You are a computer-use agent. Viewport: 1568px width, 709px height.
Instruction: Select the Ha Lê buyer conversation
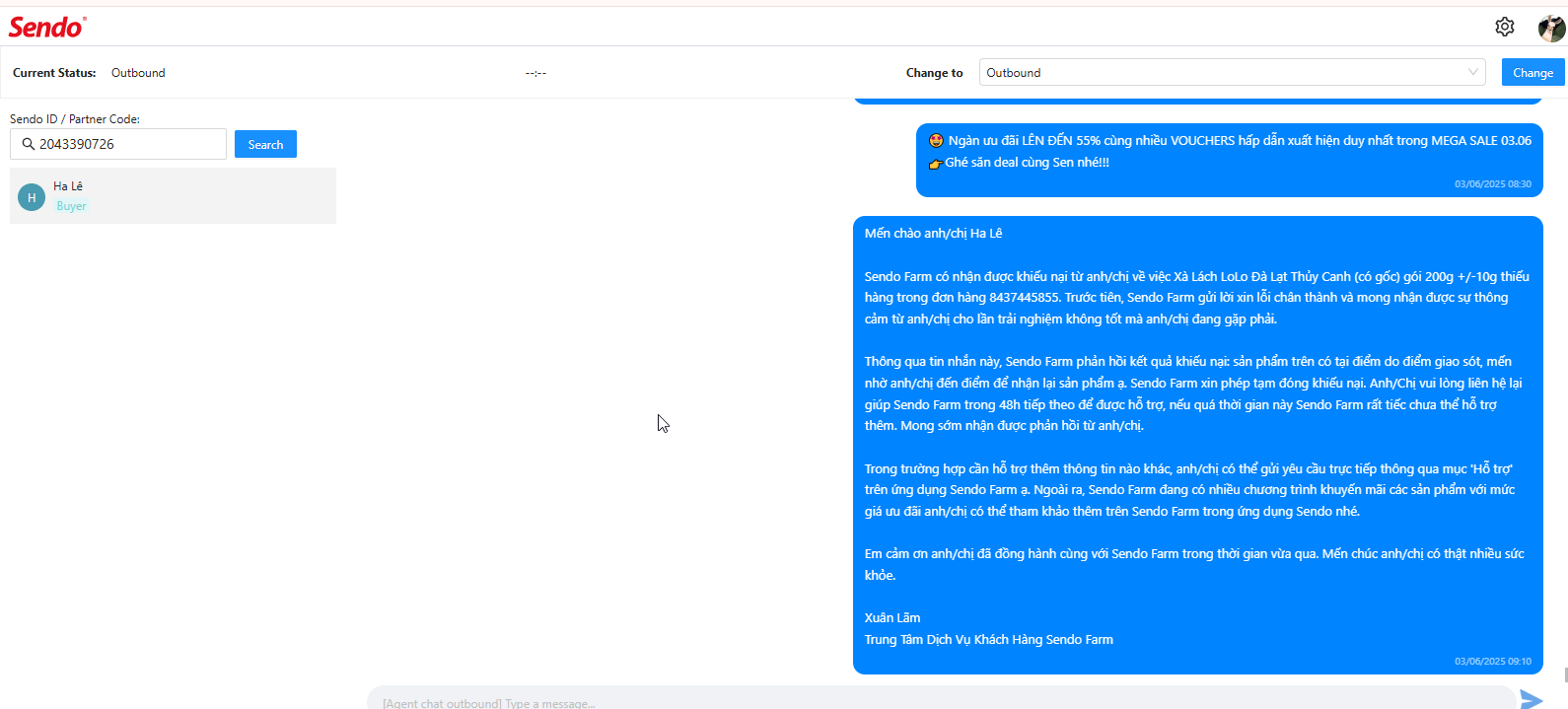(x=173, y=195)
